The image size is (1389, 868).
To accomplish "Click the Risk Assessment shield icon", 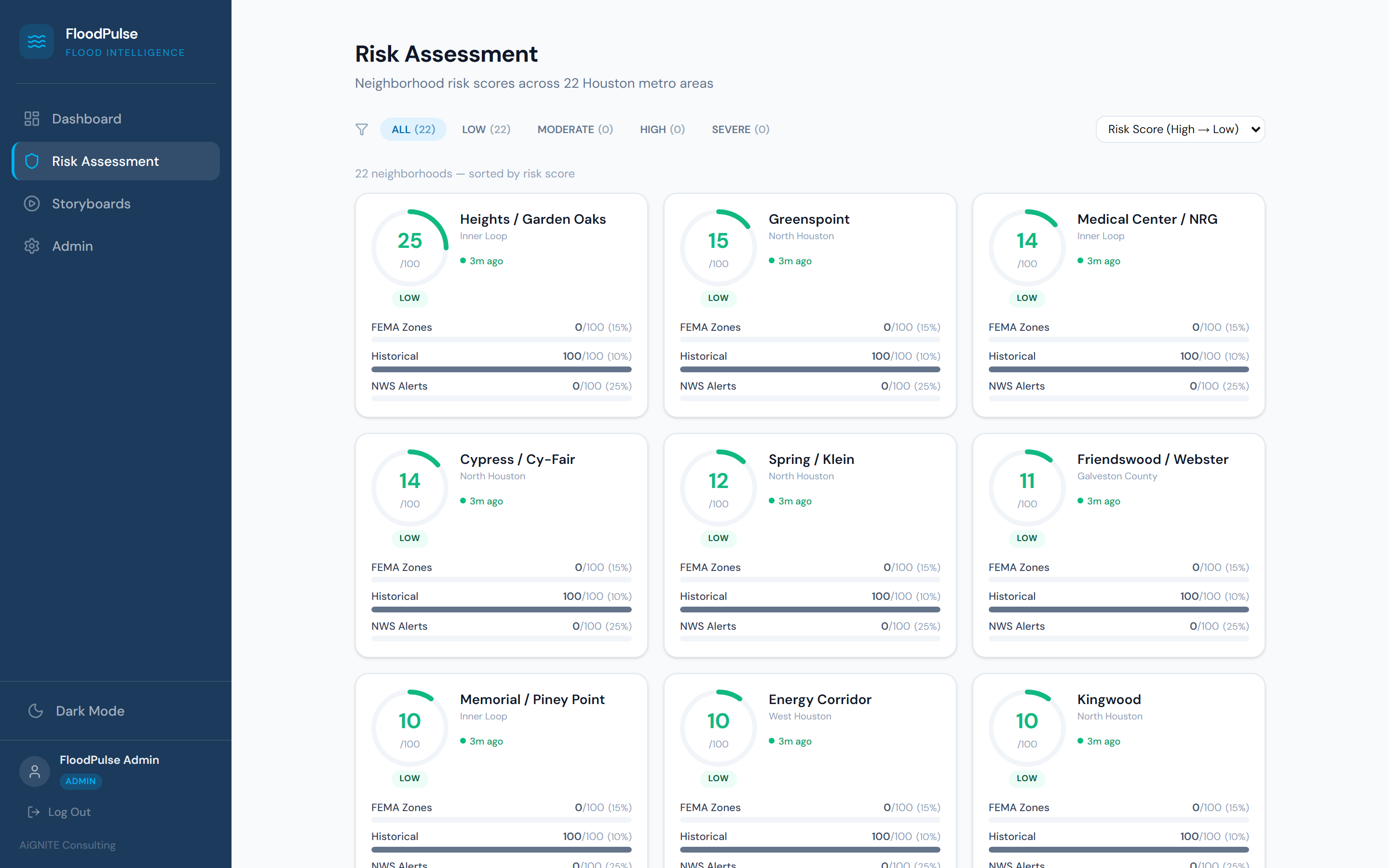I will click(x=31, y=161).
